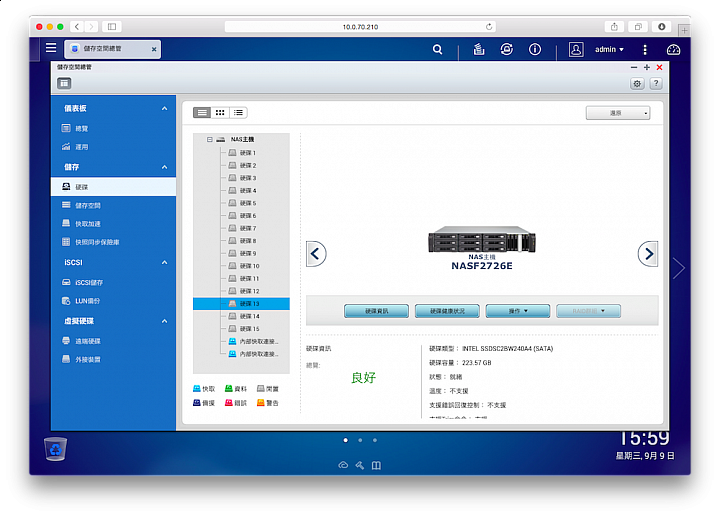Open 快取加速 in the sidebar
Viewport: 720px width, 518px height.
tap(113, 224)
